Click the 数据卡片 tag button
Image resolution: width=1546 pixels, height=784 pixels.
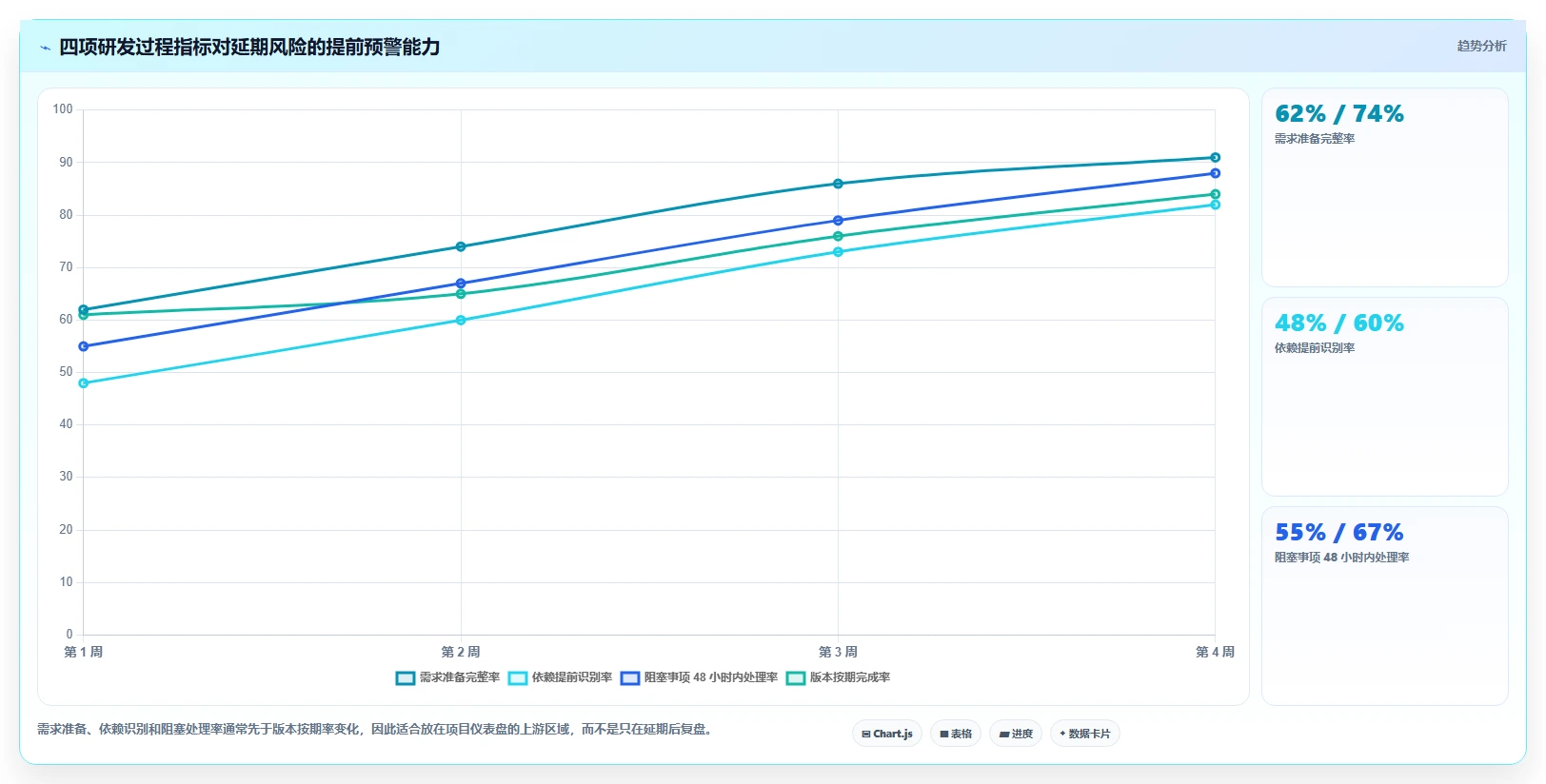tap(1085, 734)
